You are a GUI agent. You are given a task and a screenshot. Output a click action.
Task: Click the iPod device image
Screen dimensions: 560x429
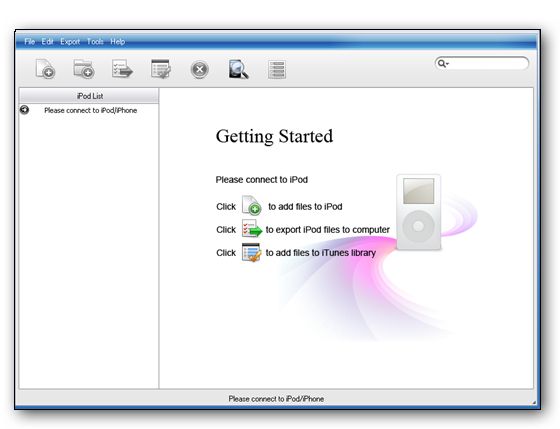419,212
